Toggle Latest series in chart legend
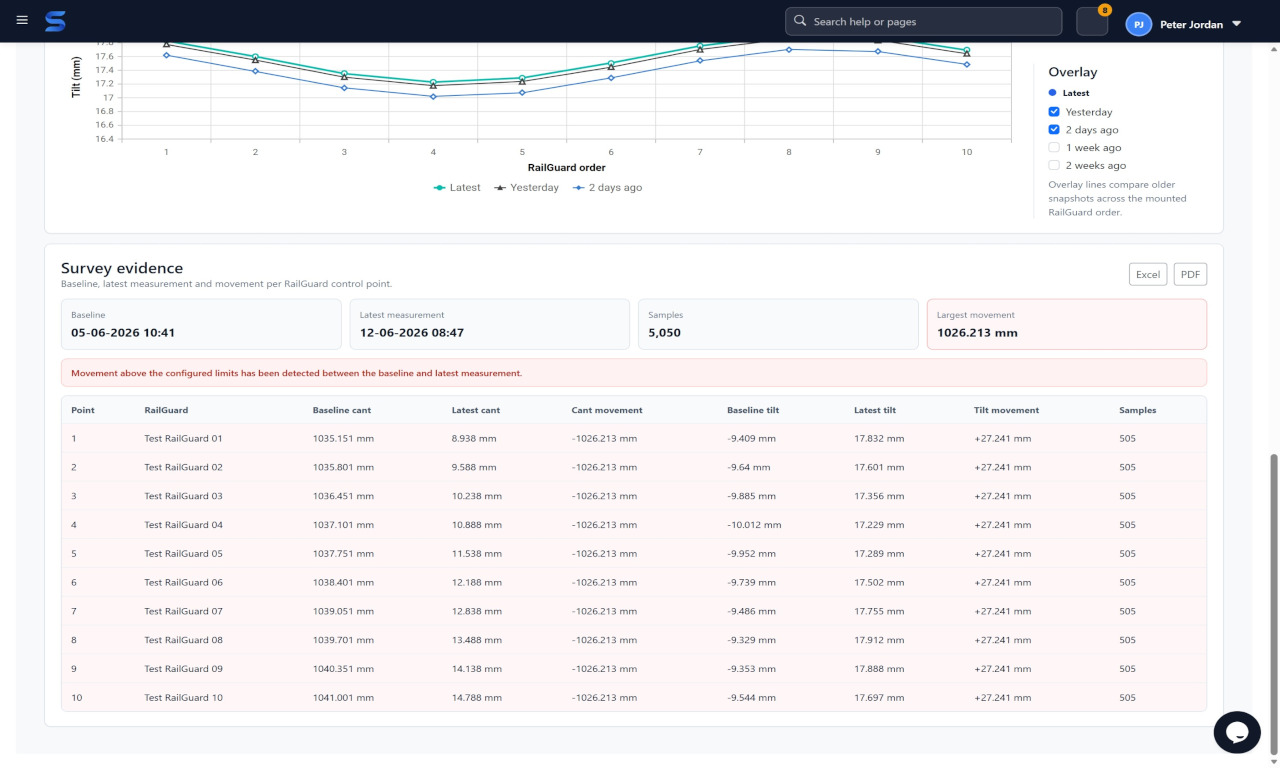This screenshot has height=768, width=1280. pyautogui.click(x=456, y=188)
